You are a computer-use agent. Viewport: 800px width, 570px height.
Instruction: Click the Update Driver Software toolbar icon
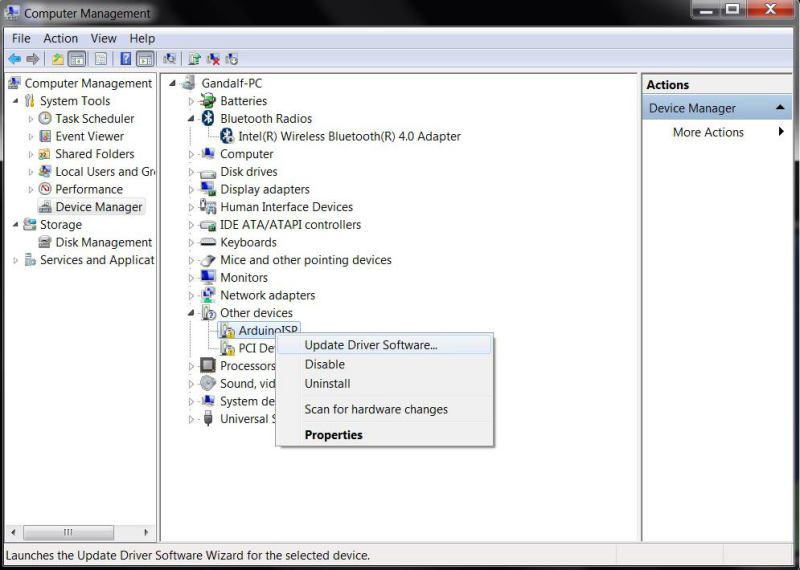[x=194, y=59]
